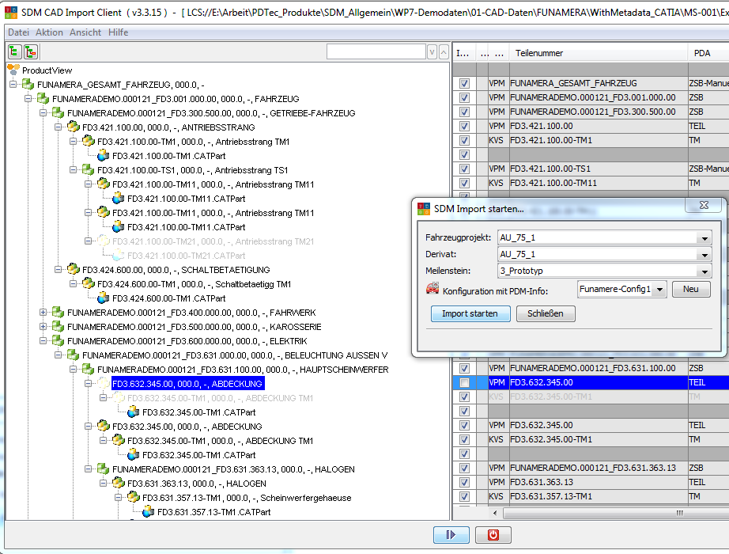Close the SDM Import starten dialog
This screenshot has height=554, width=729.
(704, 205)
